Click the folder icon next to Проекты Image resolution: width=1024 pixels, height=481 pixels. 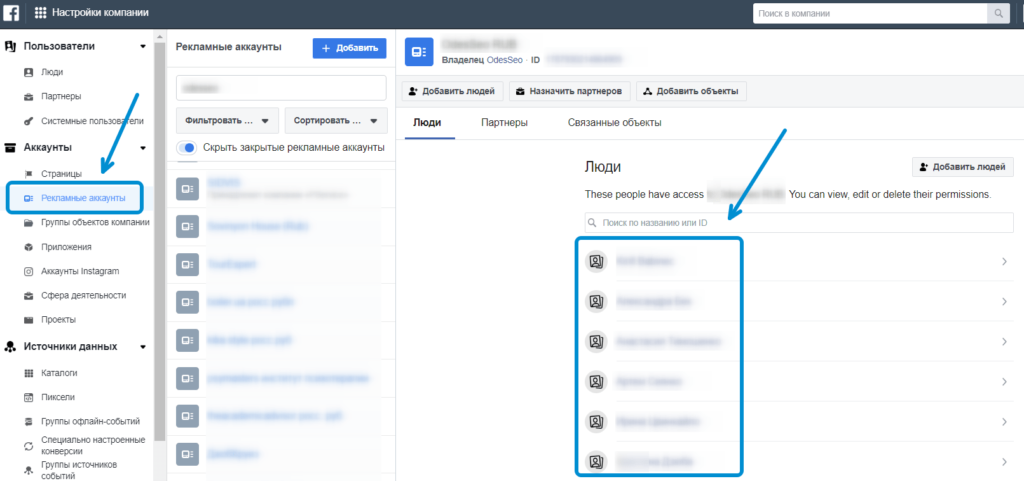(x=28, y=320)
